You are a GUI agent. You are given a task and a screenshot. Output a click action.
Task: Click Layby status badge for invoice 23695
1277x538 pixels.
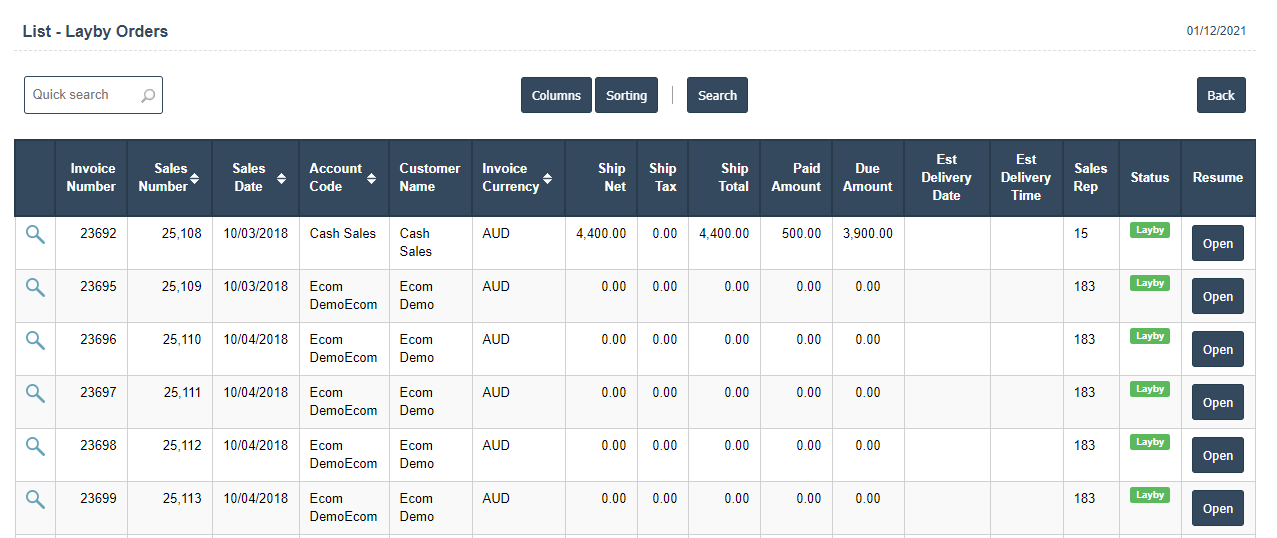[1149, 283]
